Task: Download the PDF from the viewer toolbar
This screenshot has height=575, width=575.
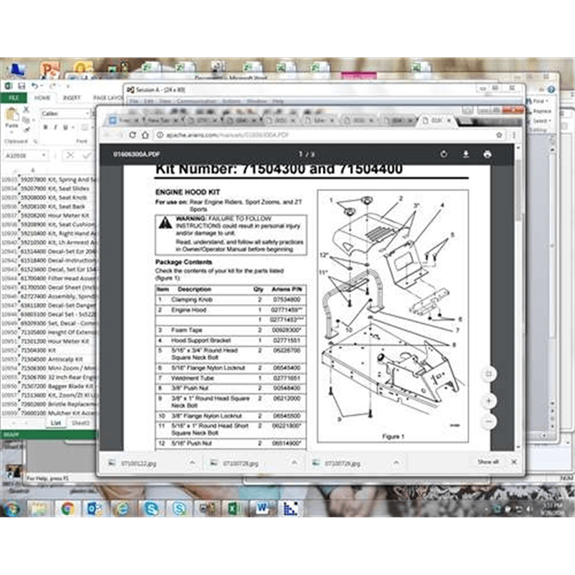Action: click(x=466, y=154)
